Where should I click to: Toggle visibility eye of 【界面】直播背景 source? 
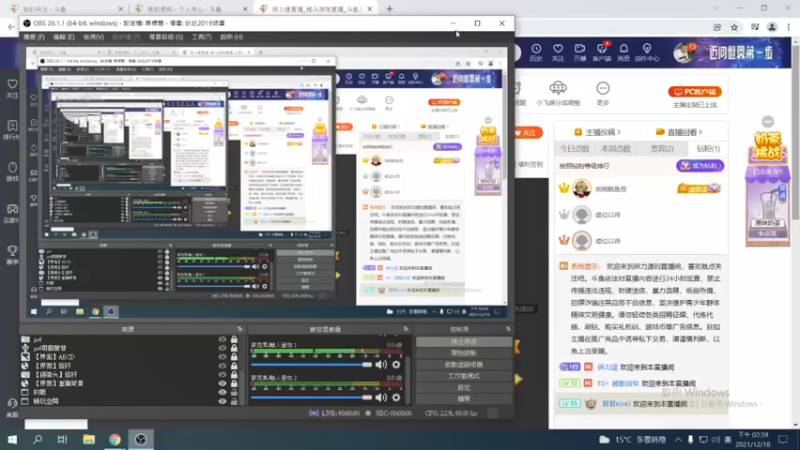pos(222,383)
